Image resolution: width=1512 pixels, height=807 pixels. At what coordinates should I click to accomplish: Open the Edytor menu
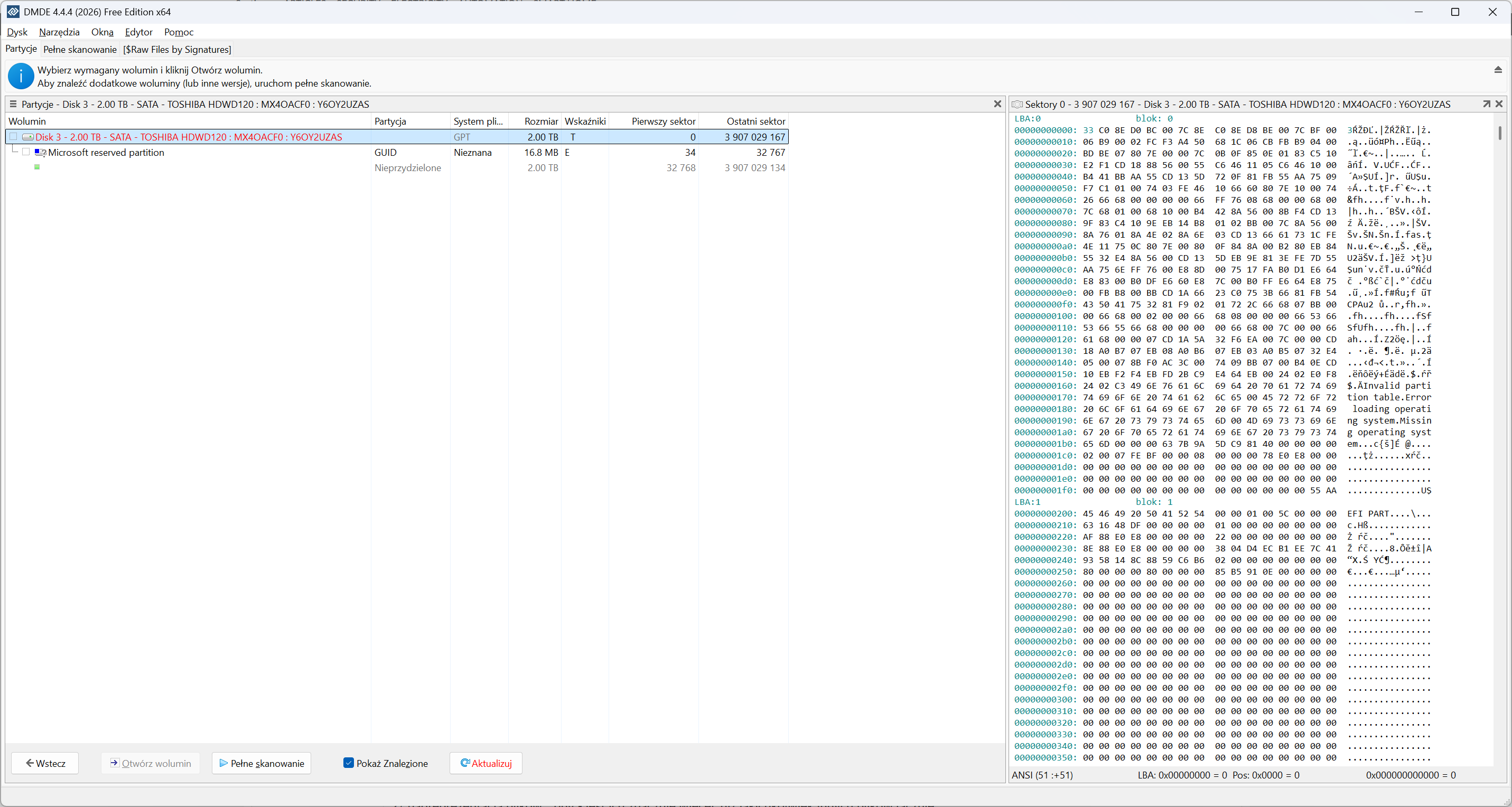click(138, 32)
